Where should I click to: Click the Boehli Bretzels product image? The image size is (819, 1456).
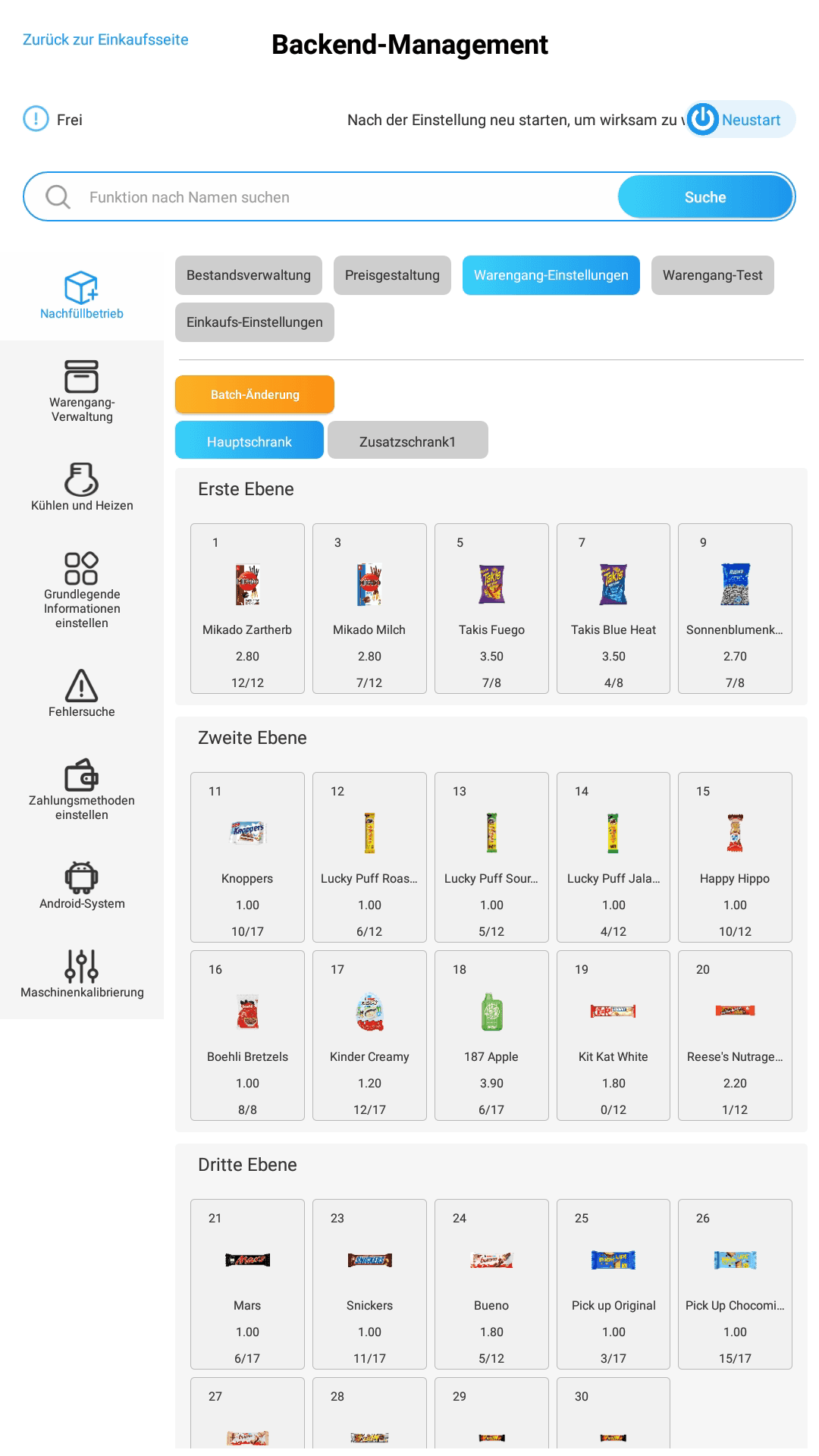pos(247,1011)
